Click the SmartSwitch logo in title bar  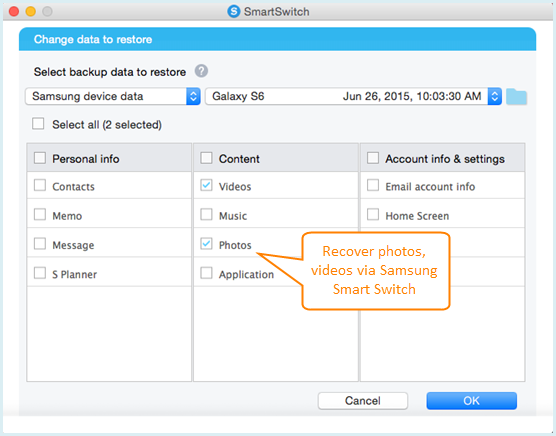coord(233,11)
